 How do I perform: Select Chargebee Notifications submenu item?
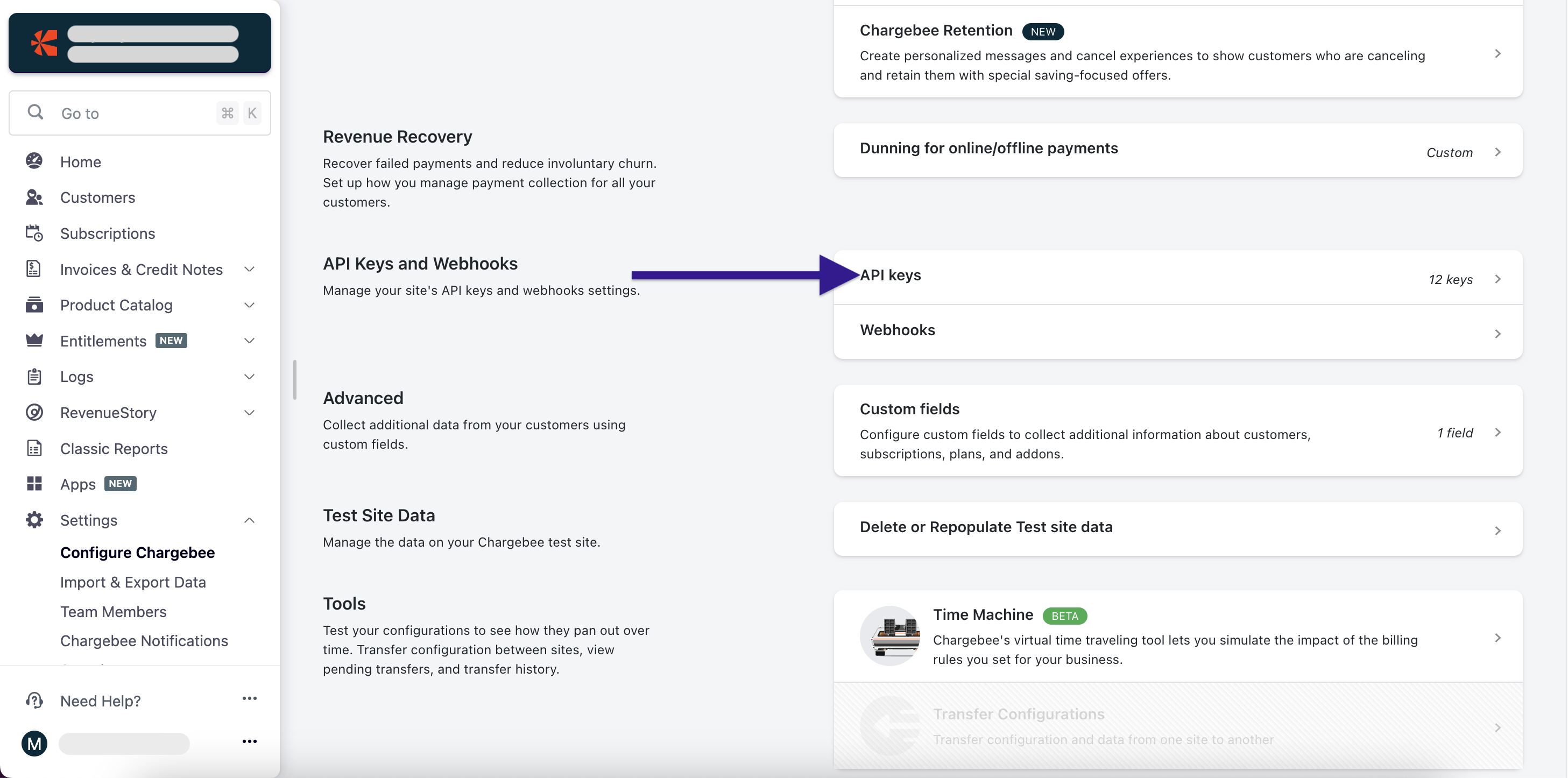point(144,640)
